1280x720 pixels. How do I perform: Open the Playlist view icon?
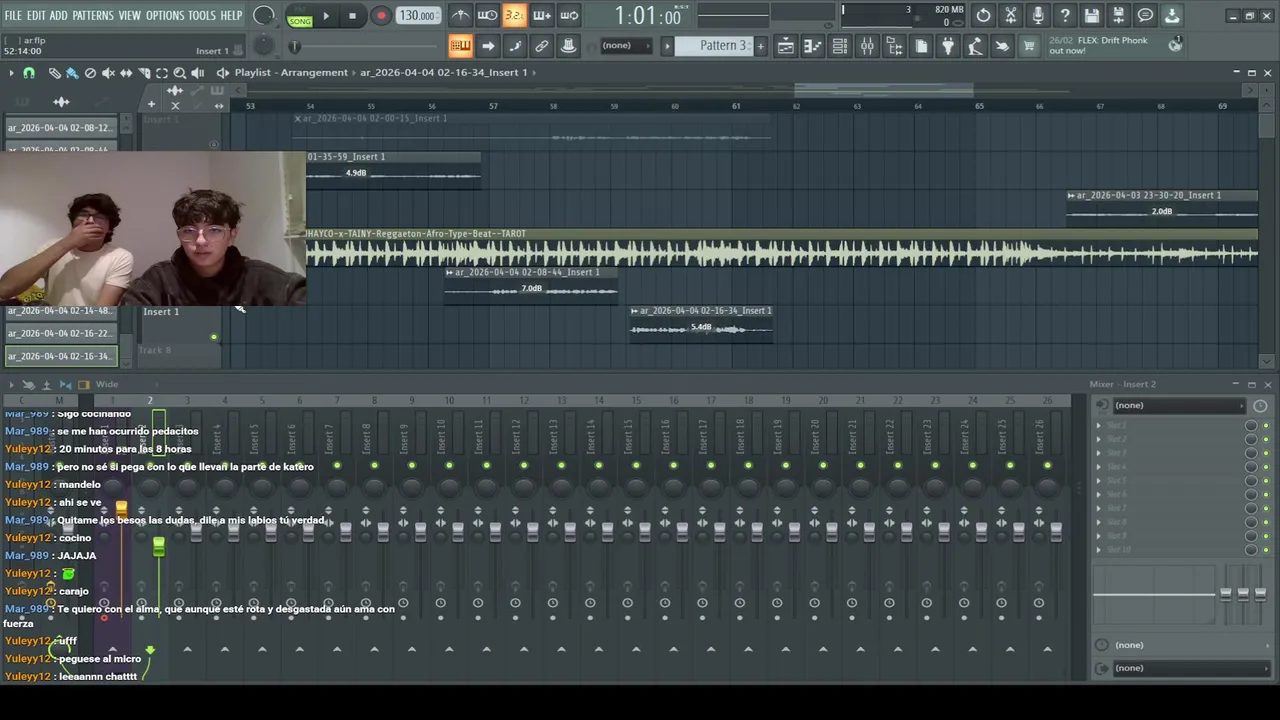[x=786, y=46]
